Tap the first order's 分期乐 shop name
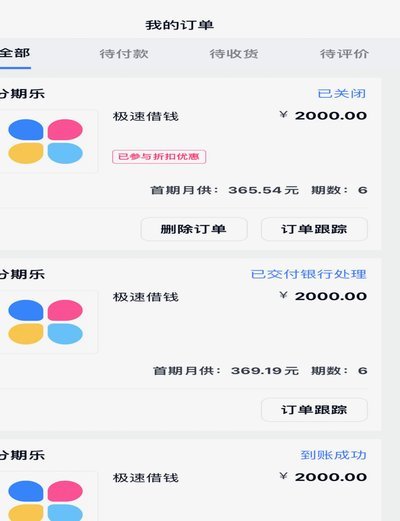 22,94
